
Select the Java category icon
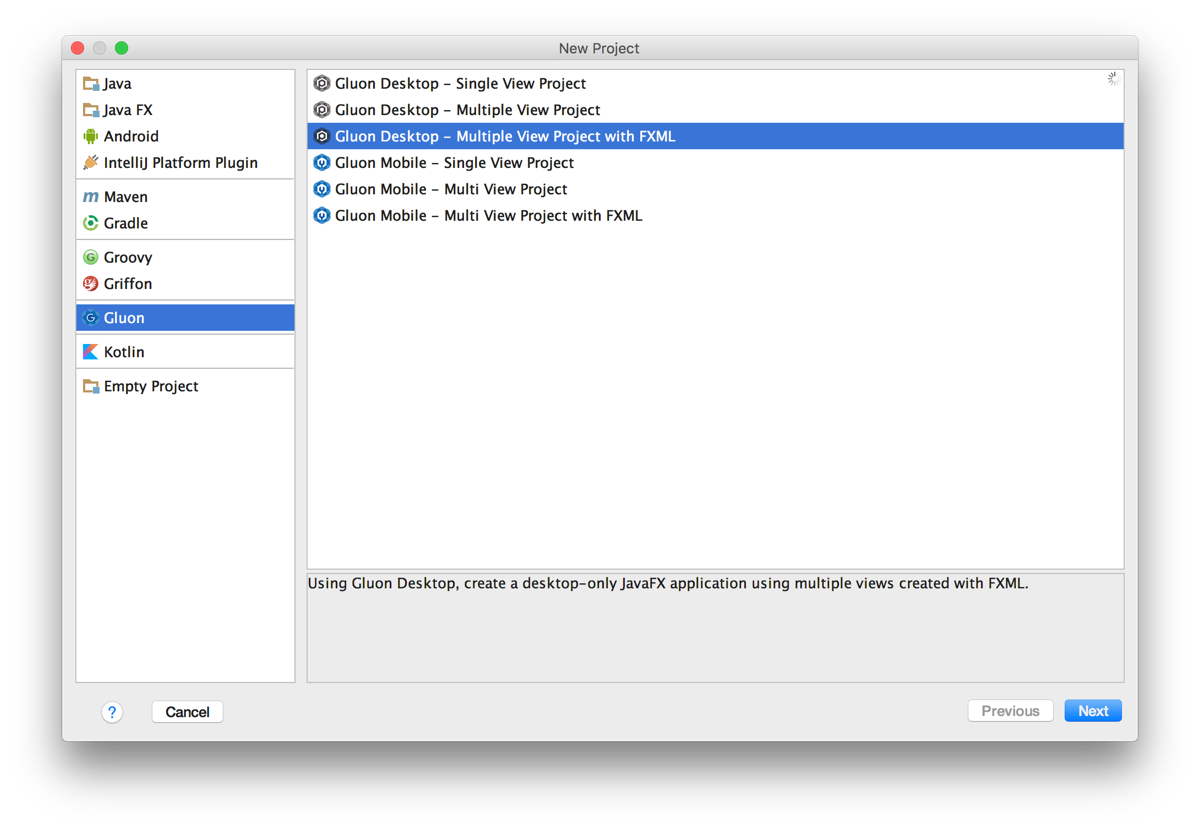tap(91, 83)
